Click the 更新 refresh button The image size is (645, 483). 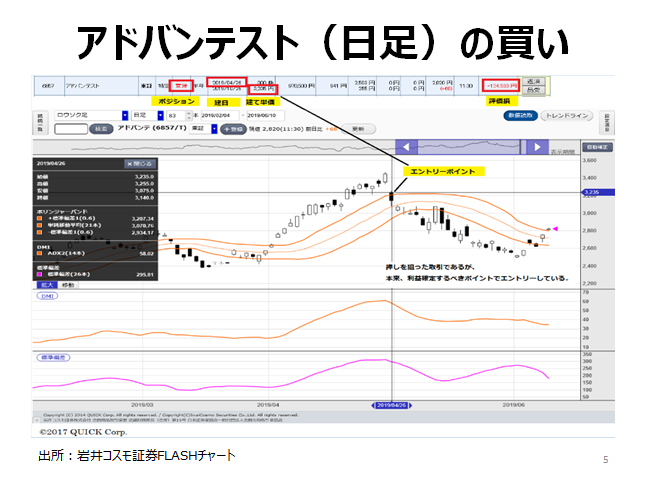[358, 129]
